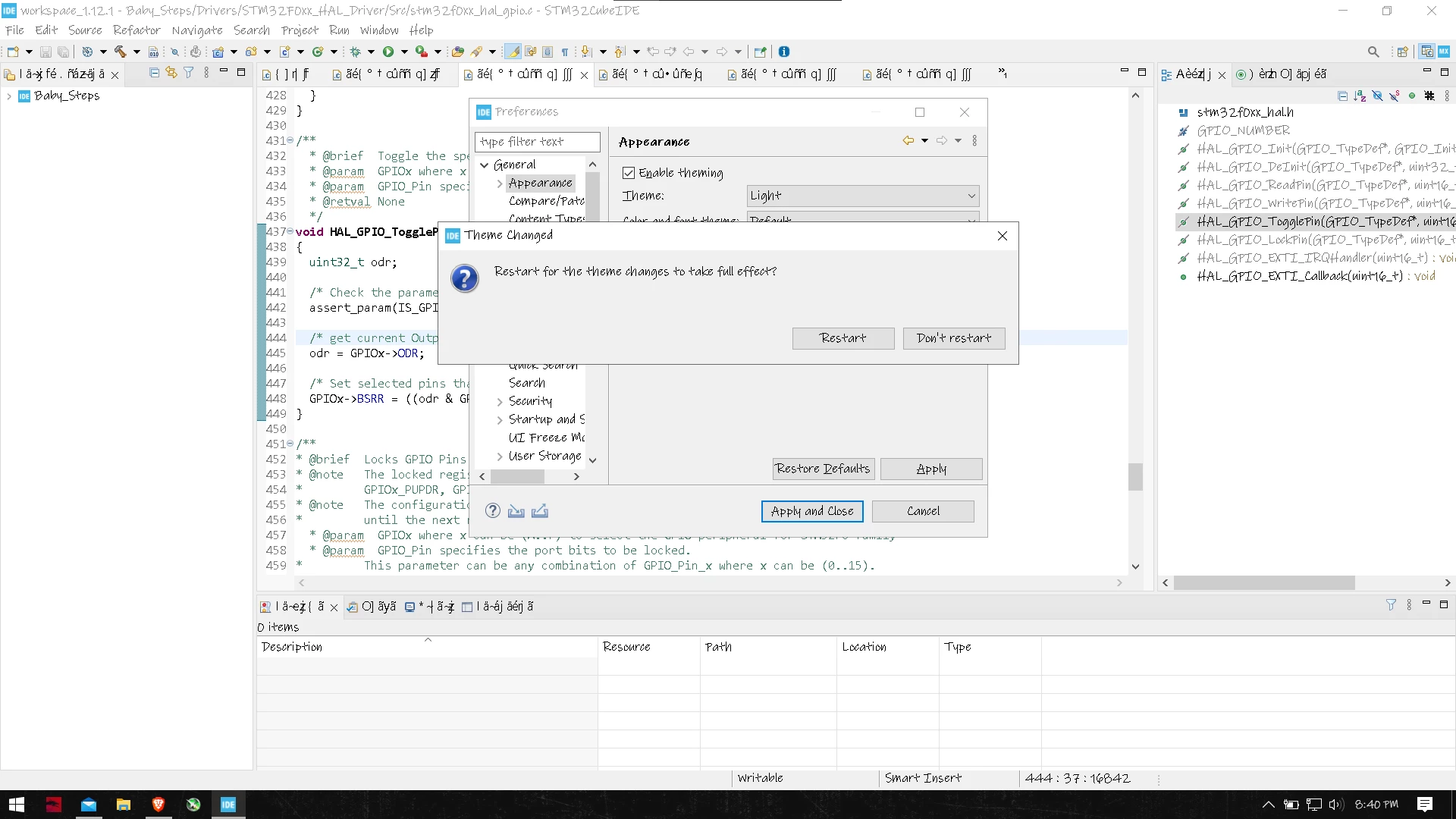
Task: Click the blue info icon in toolbar
Action: (784, 52)
